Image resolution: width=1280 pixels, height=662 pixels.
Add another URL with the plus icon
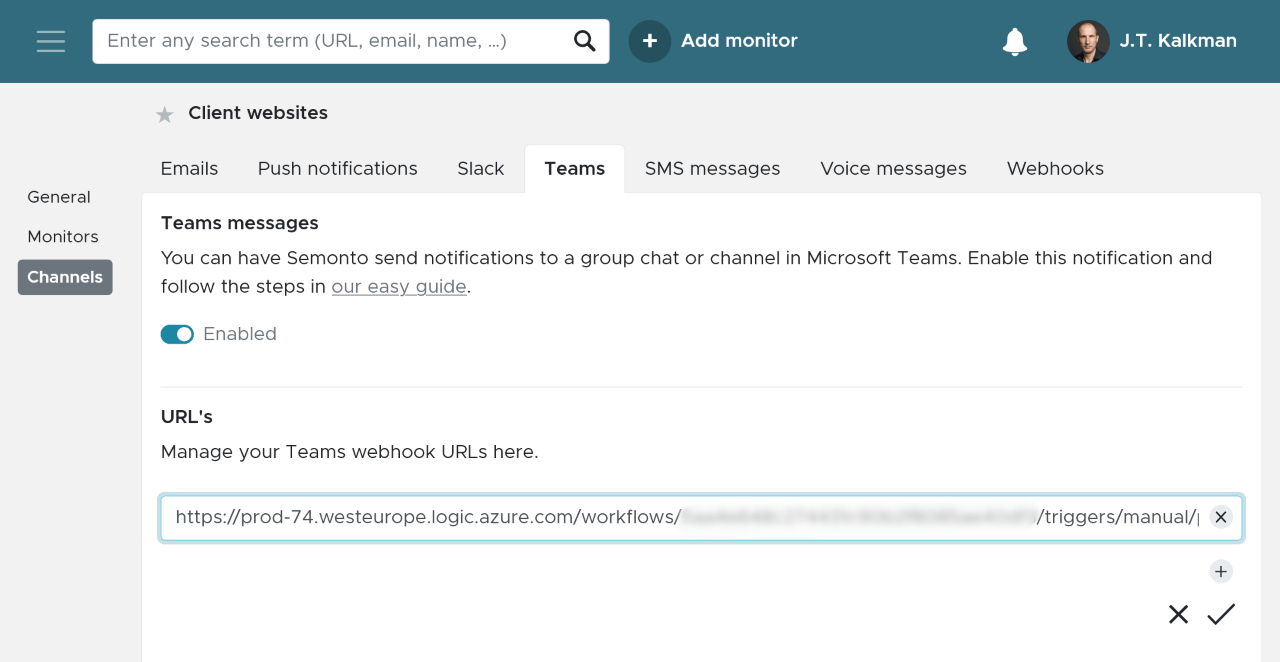point(1220,571)
